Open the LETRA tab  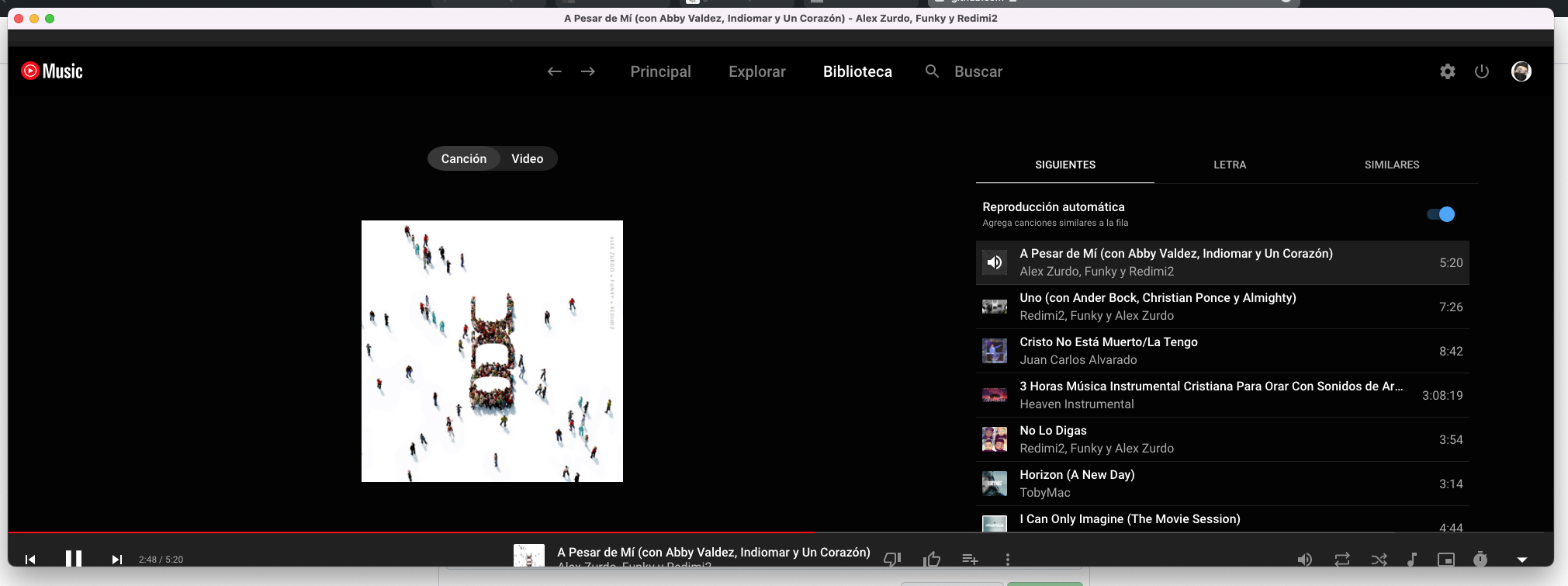click(1230, 165)
